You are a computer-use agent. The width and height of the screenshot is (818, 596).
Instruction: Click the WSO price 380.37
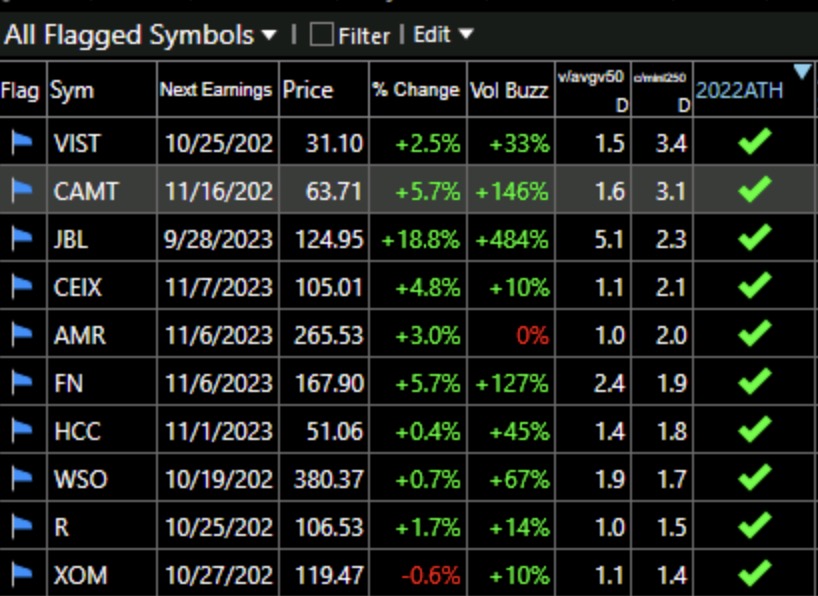coord(328,480)
